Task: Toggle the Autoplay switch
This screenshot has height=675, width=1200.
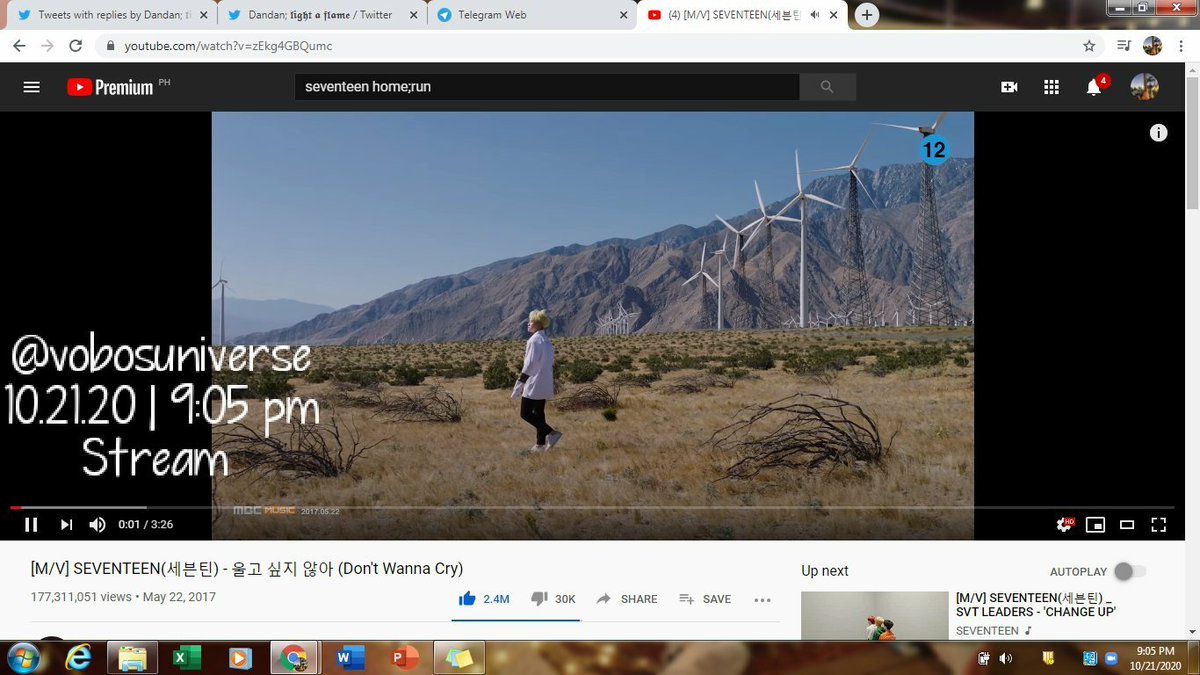Action: tap(1130, 571)
